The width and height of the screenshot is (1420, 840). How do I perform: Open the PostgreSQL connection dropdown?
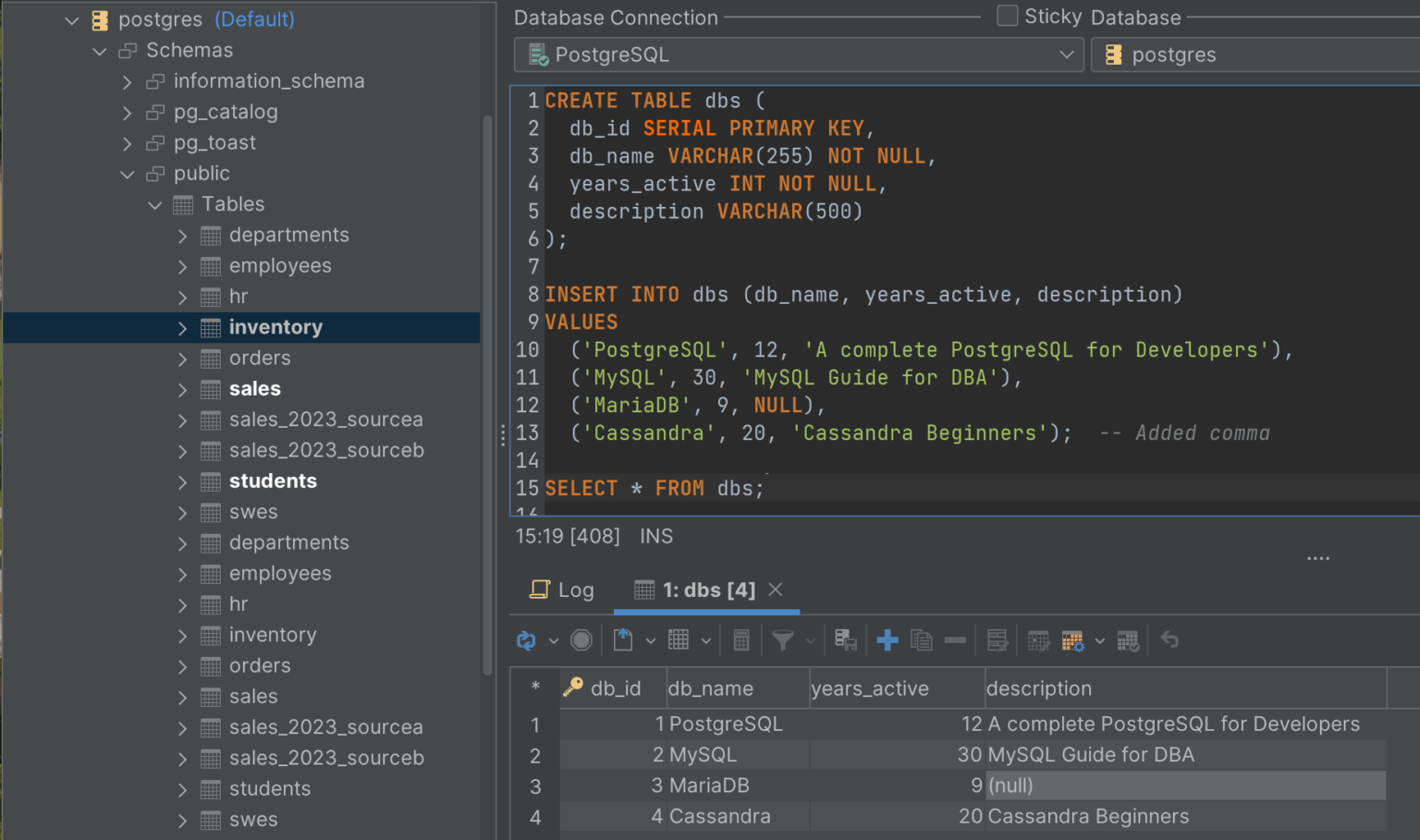[x=799, y=55]
